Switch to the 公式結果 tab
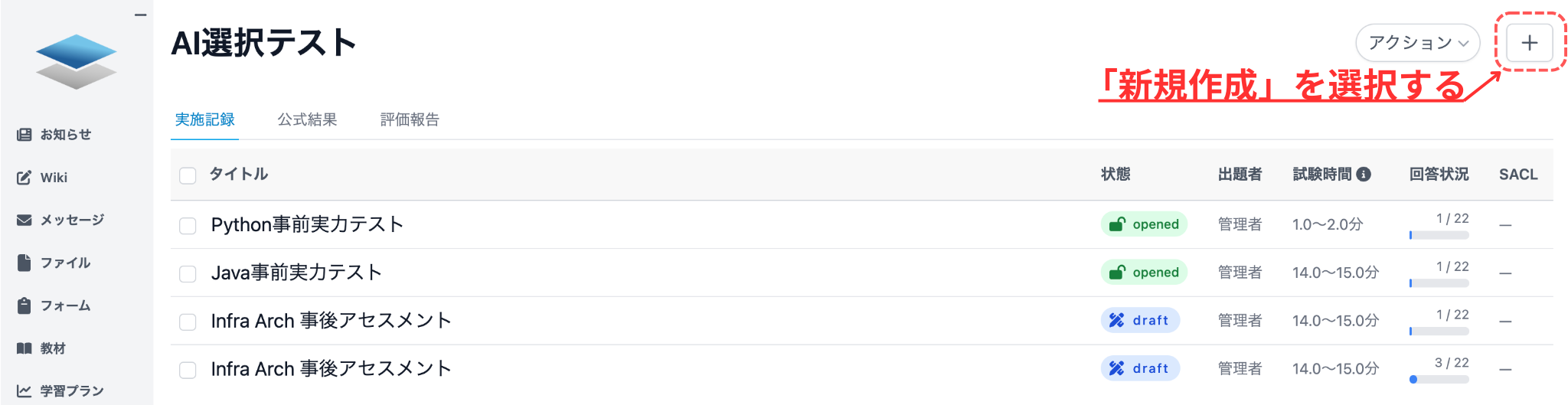This screenshot has height=405, width=1568. pyautogui.click(x=307, y=120)
